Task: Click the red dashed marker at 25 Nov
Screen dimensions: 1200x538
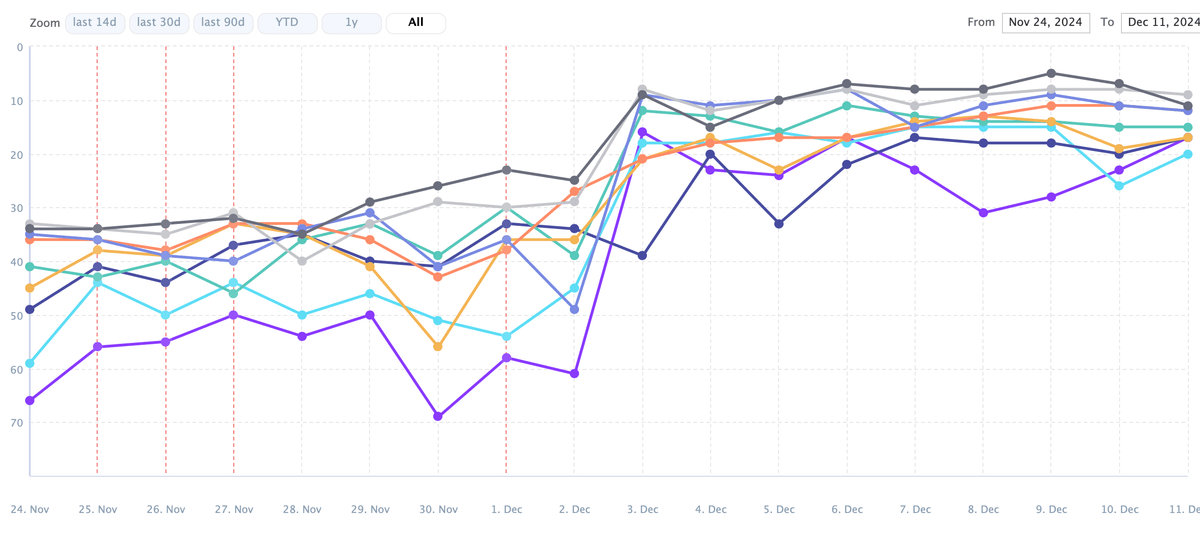Action: 97,300
